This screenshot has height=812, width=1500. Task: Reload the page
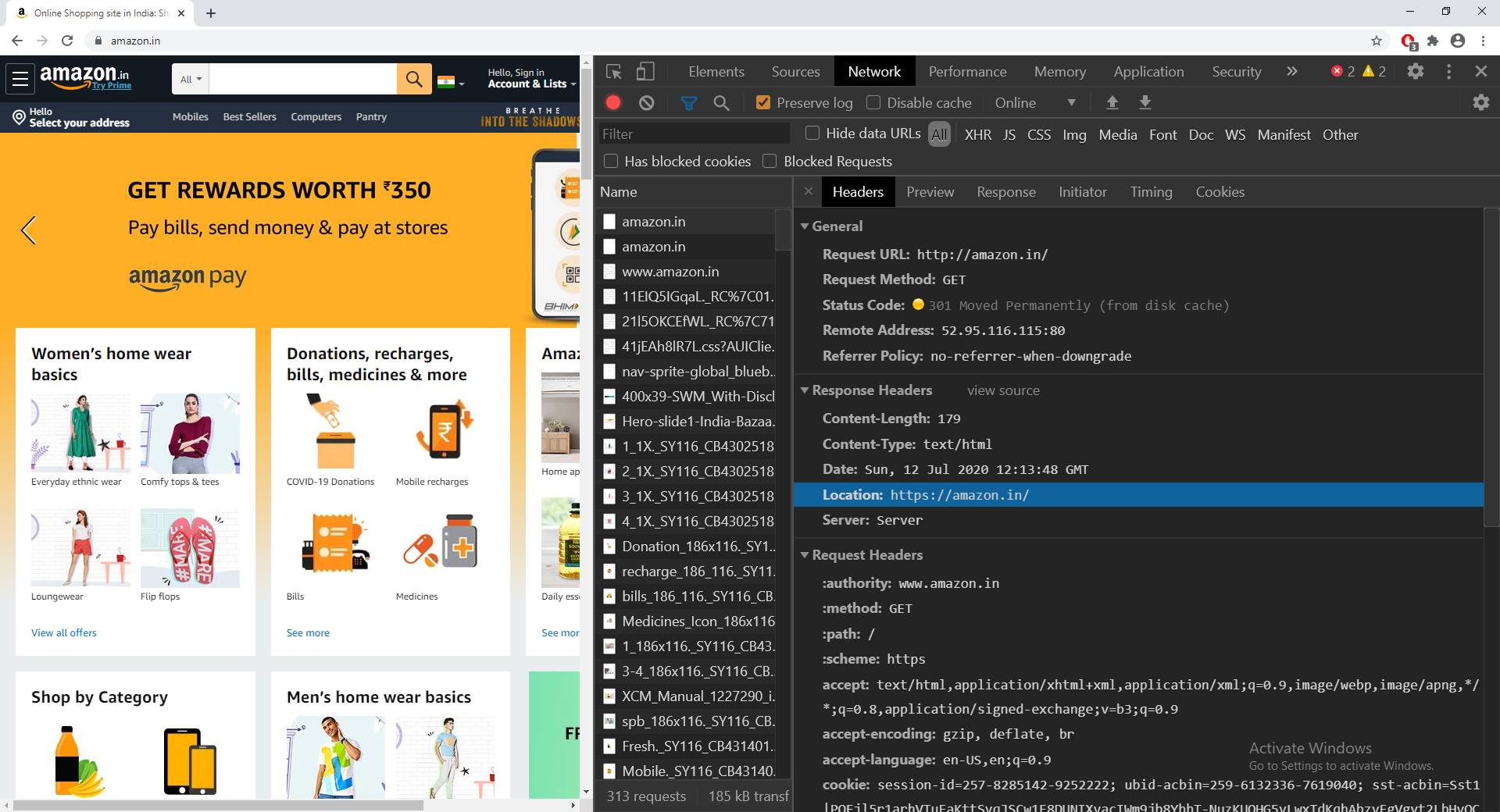[x=67, y=41]
